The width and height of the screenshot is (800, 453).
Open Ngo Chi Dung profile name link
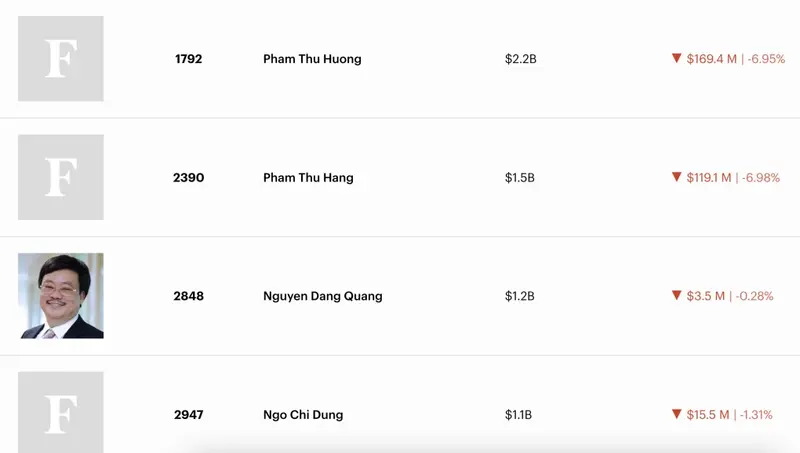coord(303,415)
